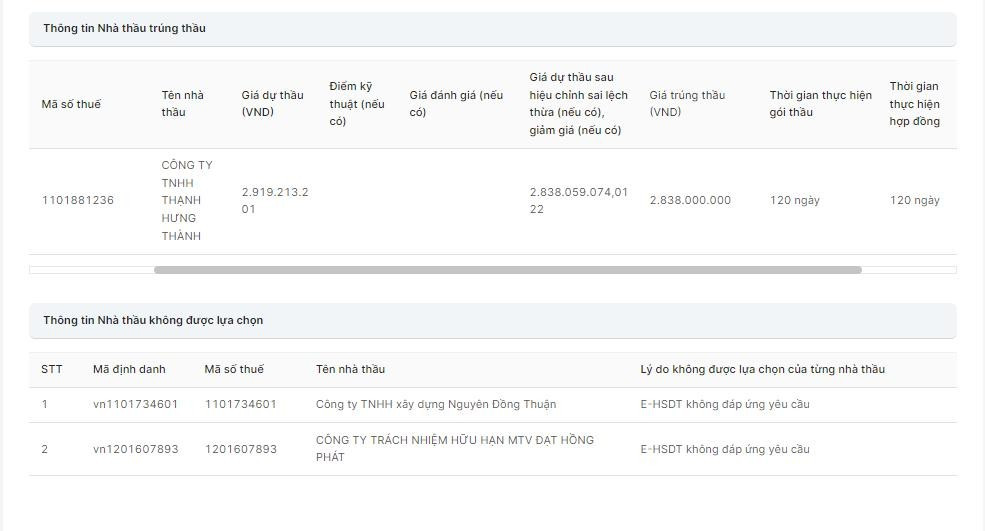
Task: Click the 'Mã số thuế' column header in the winning bidder table
Action: [x=71, y=104]
